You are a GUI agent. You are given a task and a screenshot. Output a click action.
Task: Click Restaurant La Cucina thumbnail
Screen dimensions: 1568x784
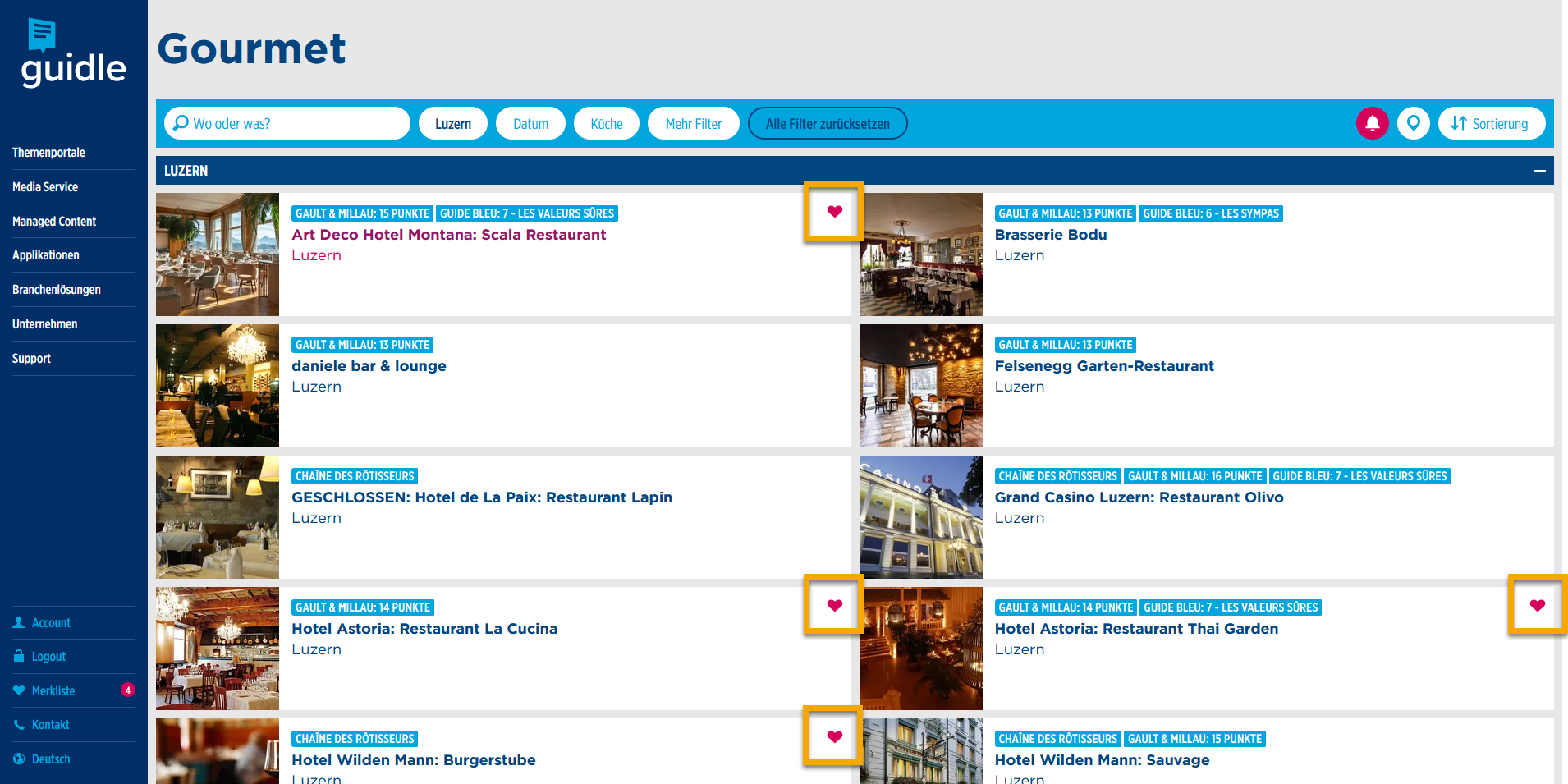(218, 649)
